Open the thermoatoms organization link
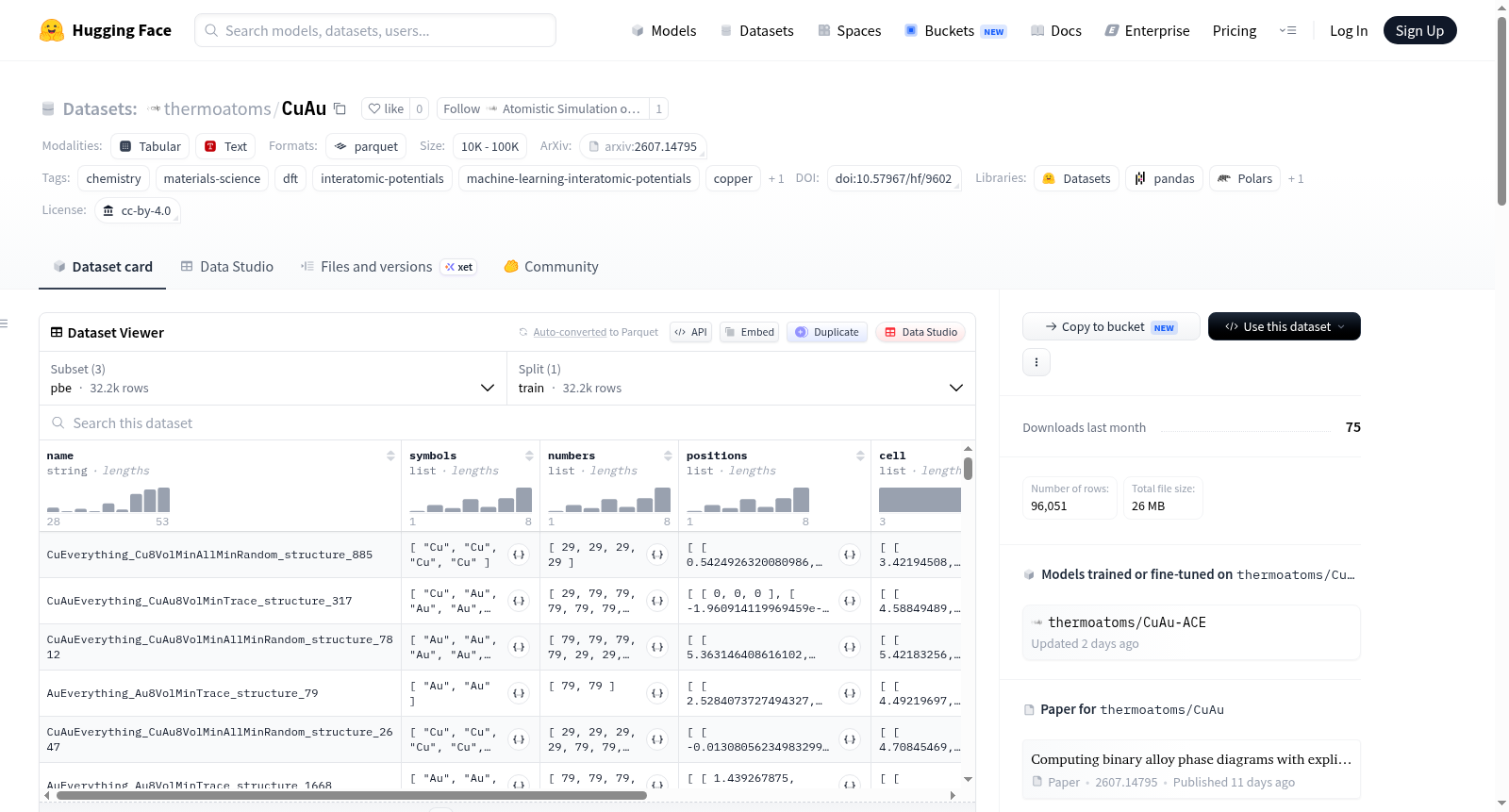 [x=218, y=108]
